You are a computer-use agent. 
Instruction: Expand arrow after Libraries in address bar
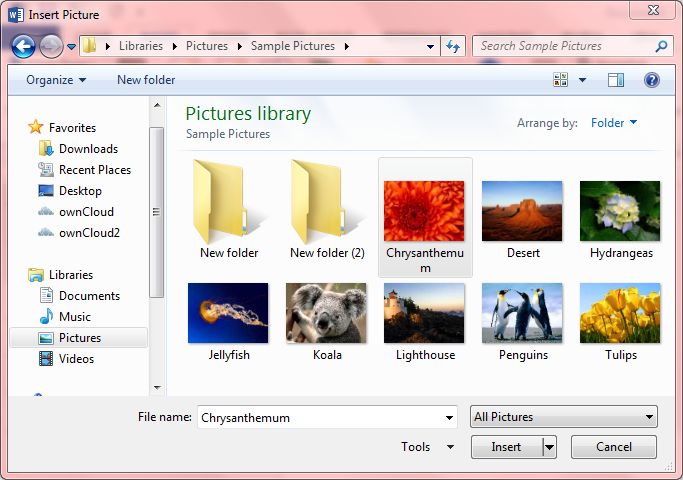[x=175, y=46]
